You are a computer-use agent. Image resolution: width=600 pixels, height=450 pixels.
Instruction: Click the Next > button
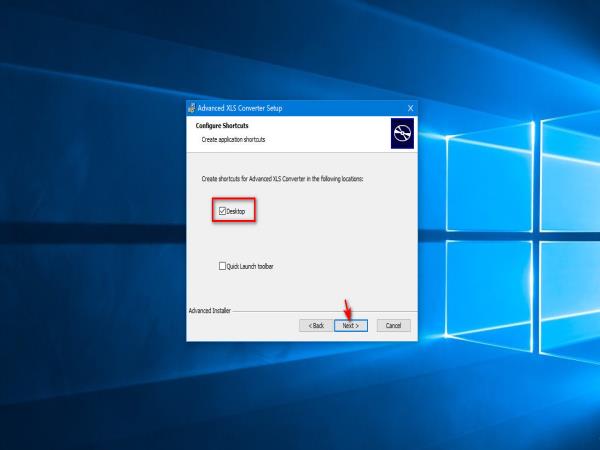[351, 326]
